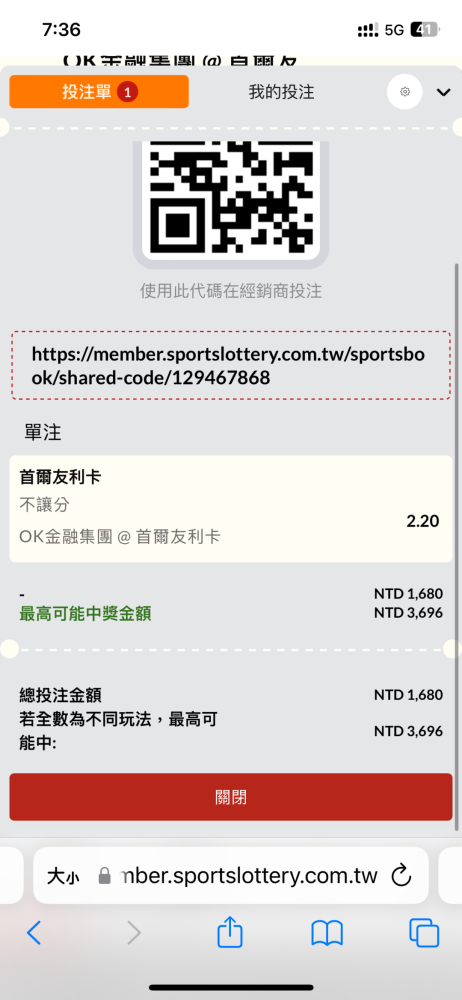Tap the 2.20 odds value
Image resolution: width=462 pixels, height=1000 pixels.
pyautogui.click(x=422, y=521)
